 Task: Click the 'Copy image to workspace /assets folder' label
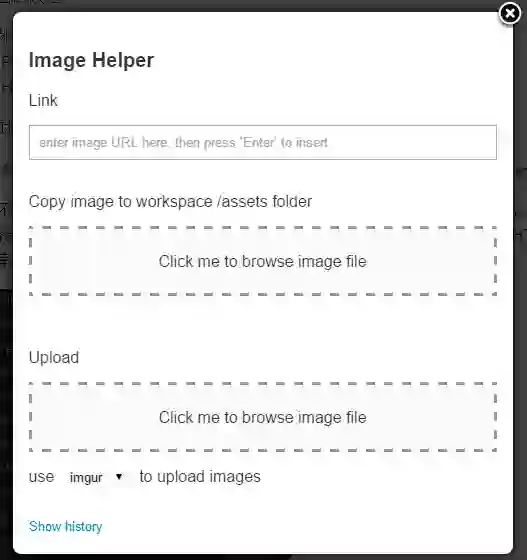point(170,201)
